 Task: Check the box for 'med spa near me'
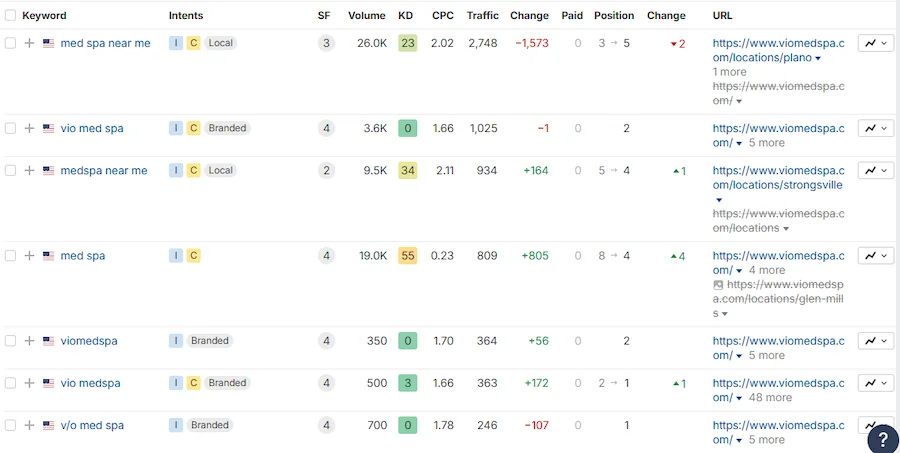point(10,43)
